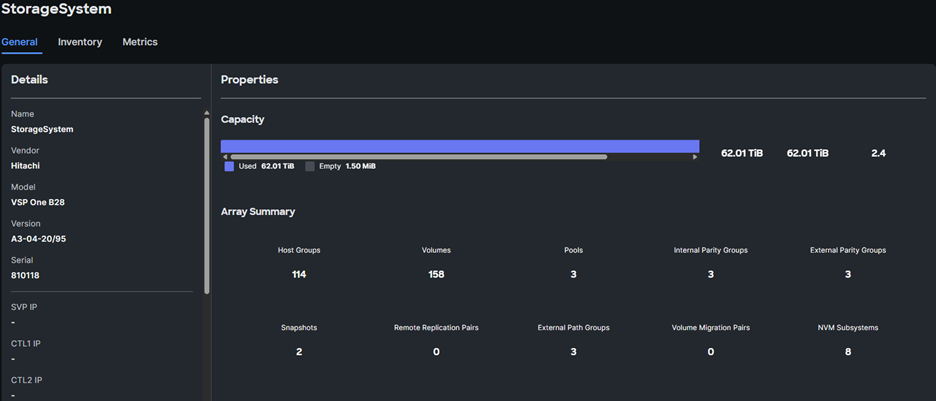Switch to the General tab
This screenshot has height=401, width=936.
pos(20,42)
